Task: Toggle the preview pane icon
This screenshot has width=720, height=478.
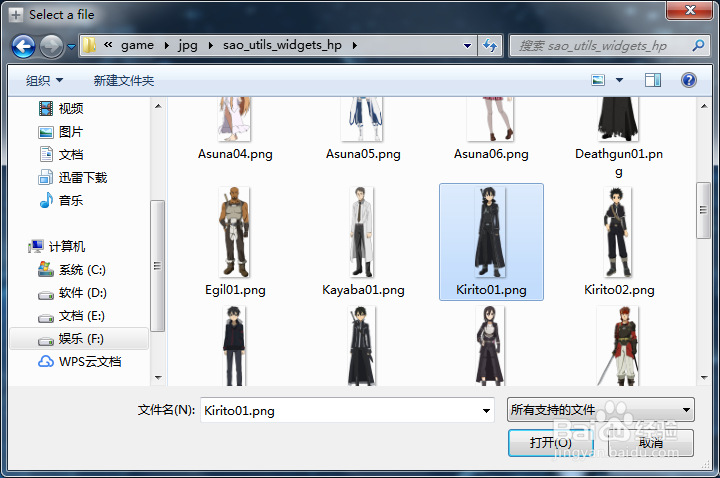Action: tap(652, 80)
